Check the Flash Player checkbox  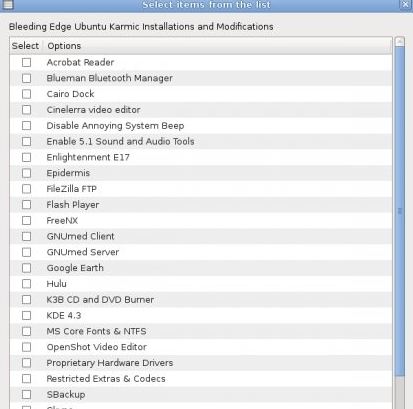26,205
